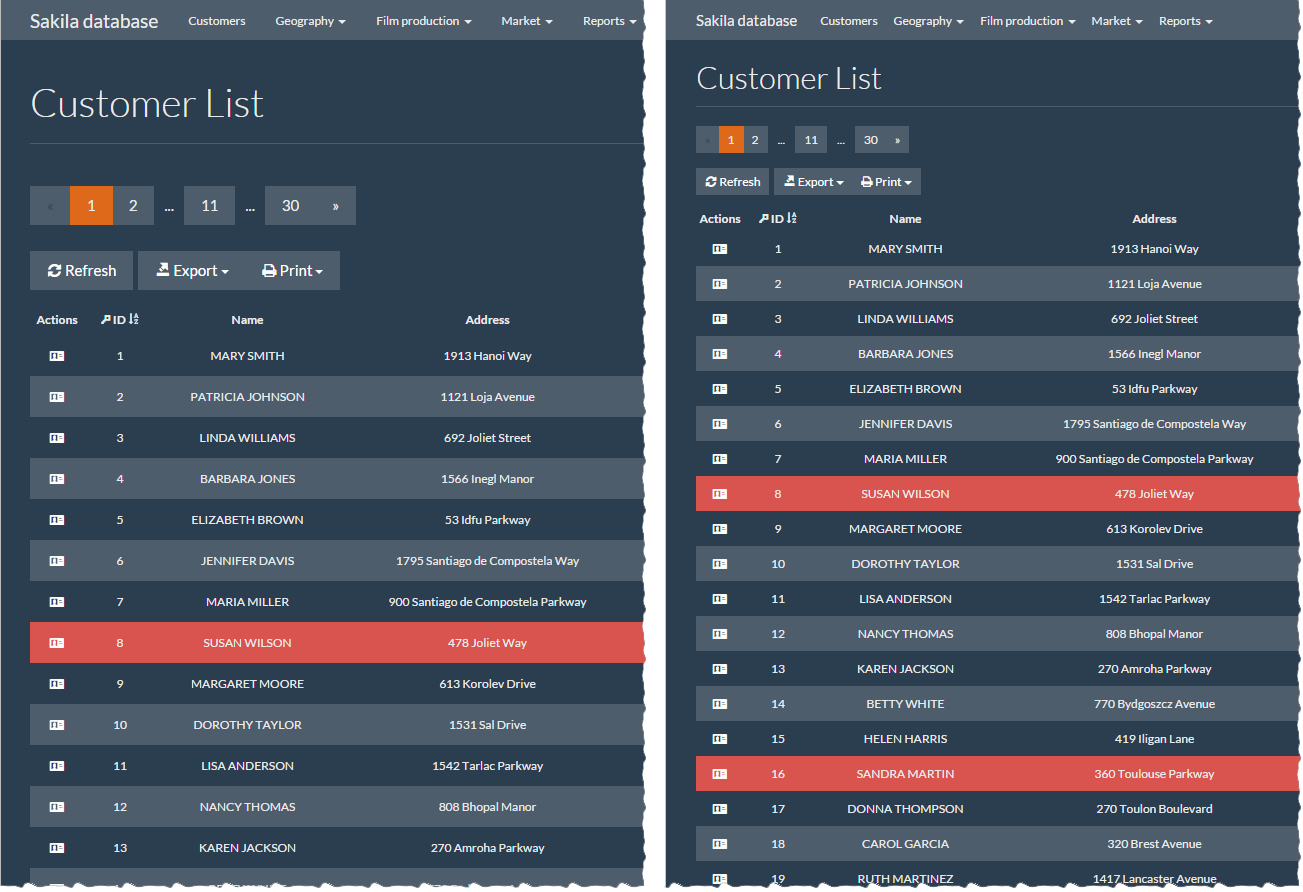Go to page 2 of the customer list
Screen dimensions: 1303x892
point(133,205)
